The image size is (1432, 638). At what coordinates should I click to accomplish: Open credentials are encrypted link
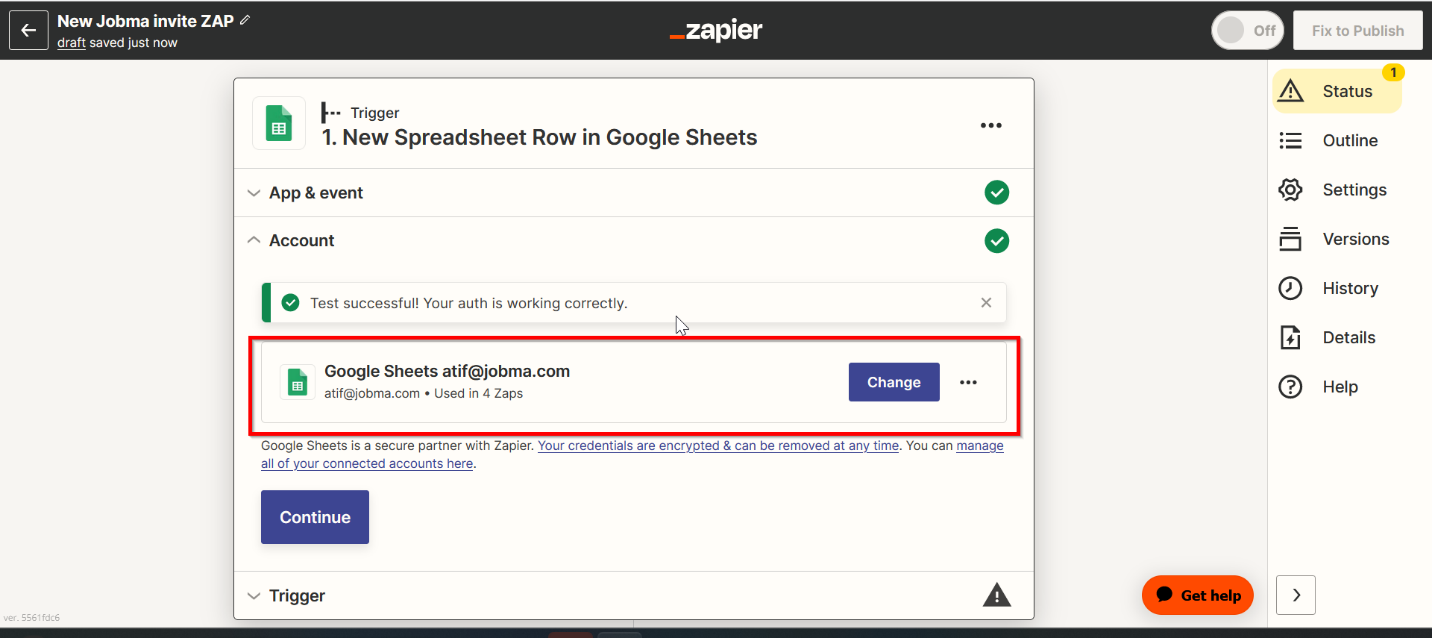(x=718, y=446)
